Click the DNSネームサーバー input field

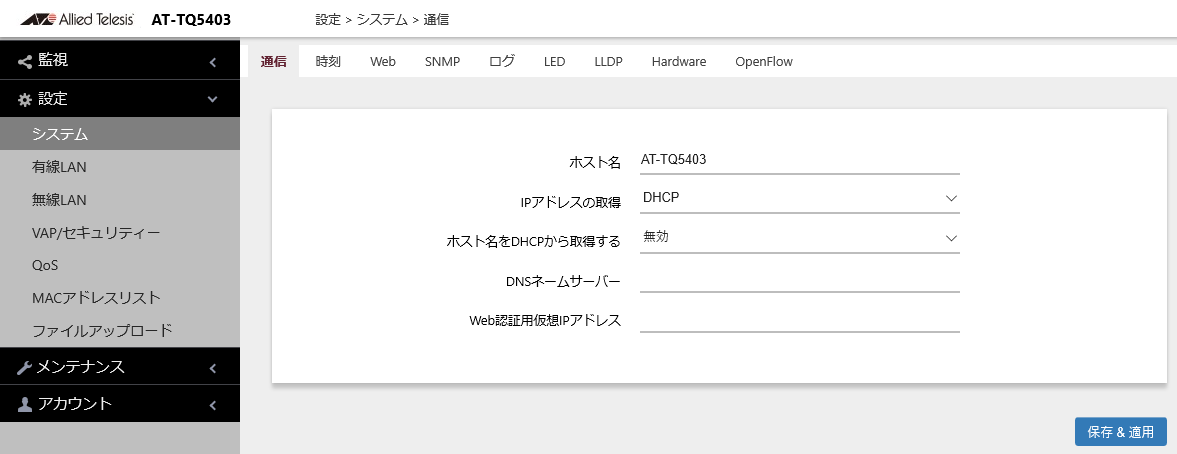799,279
